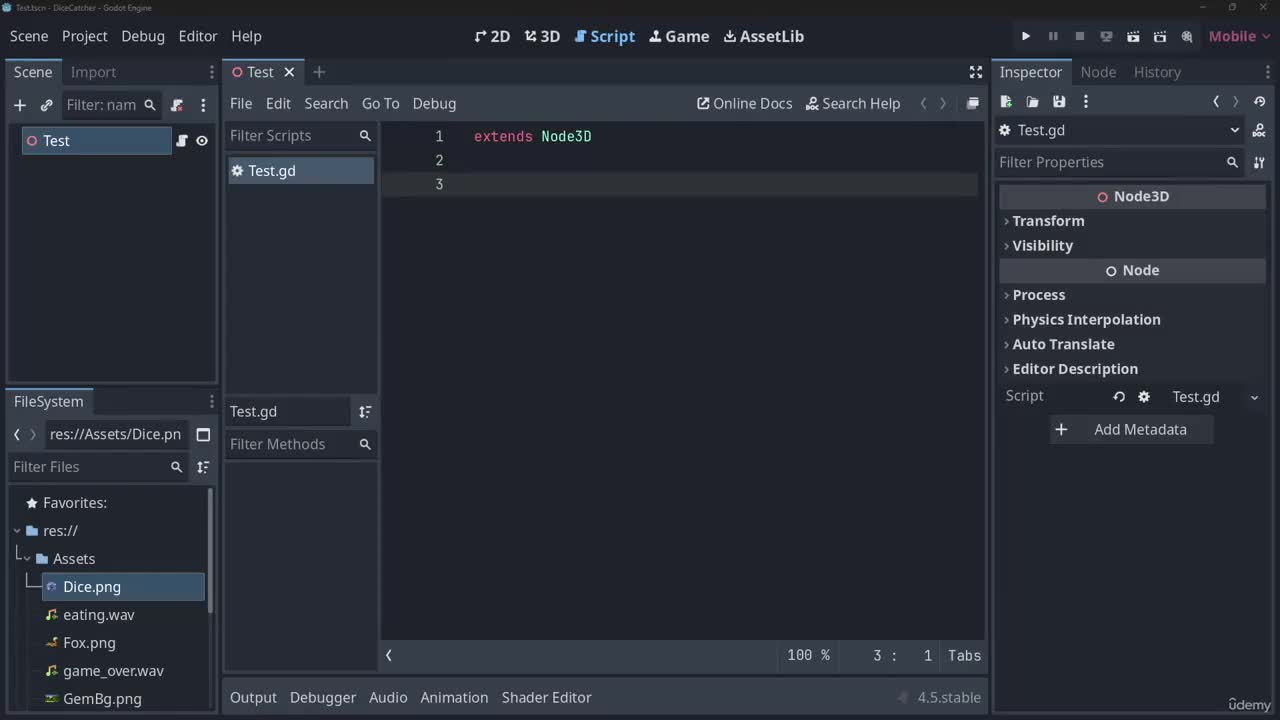Open Scene dock extra options menu
The image size is (1280, 720).
(203, 105)
